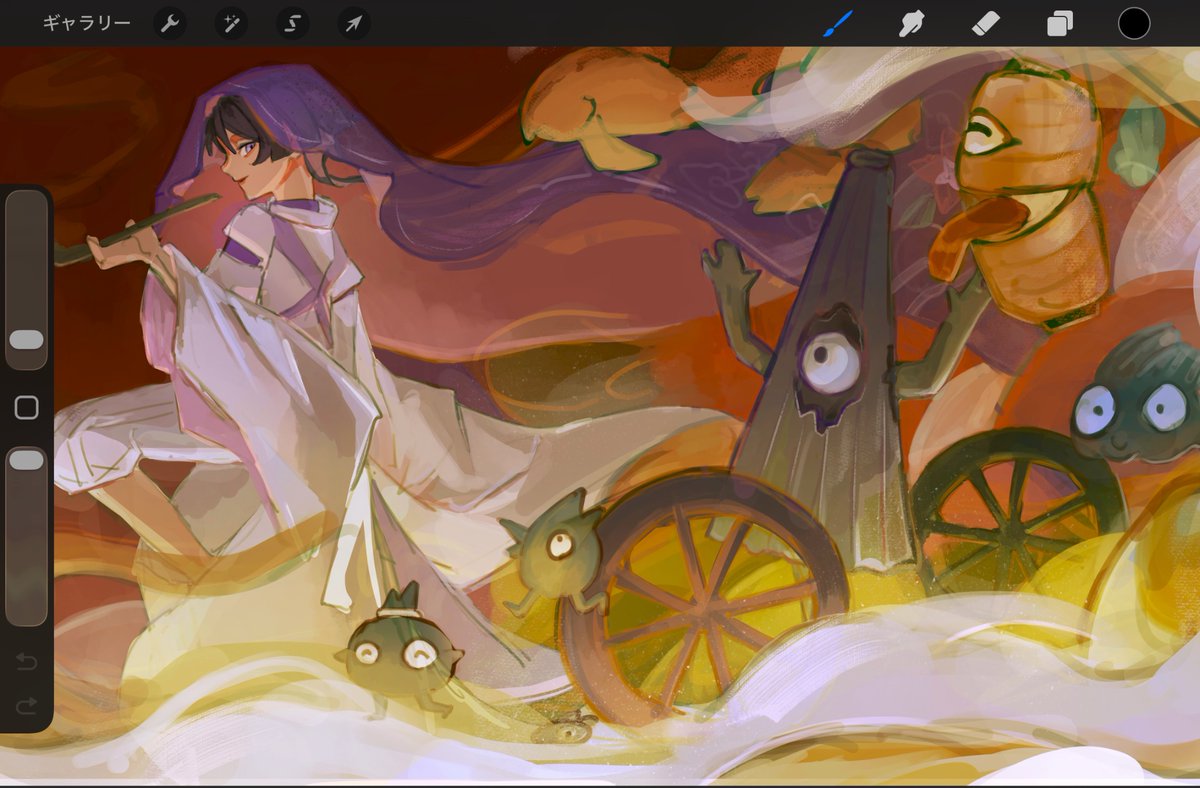
Task: Click the brush size slider handle
Action: click(26, 340)
